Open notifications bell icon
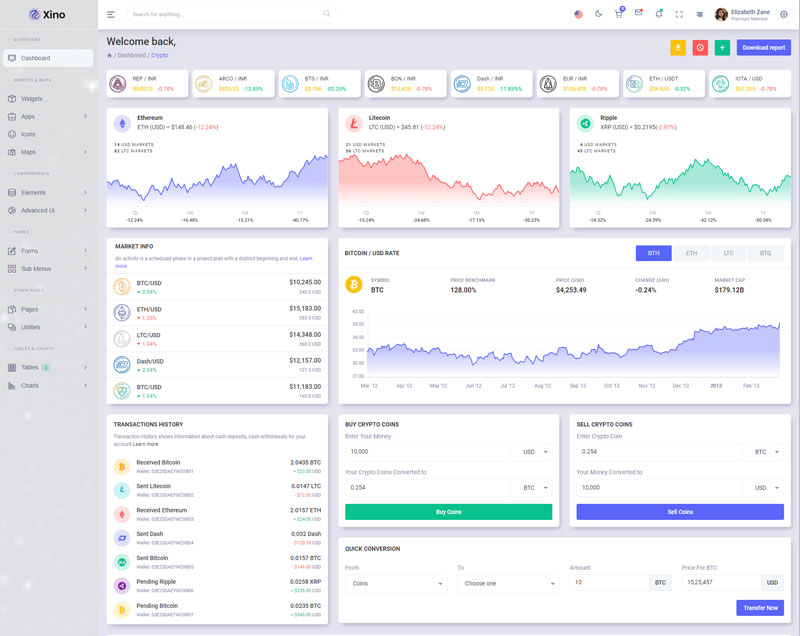This screenshot has width=800, height=636. pyautogui.click(x=659, y=14)
